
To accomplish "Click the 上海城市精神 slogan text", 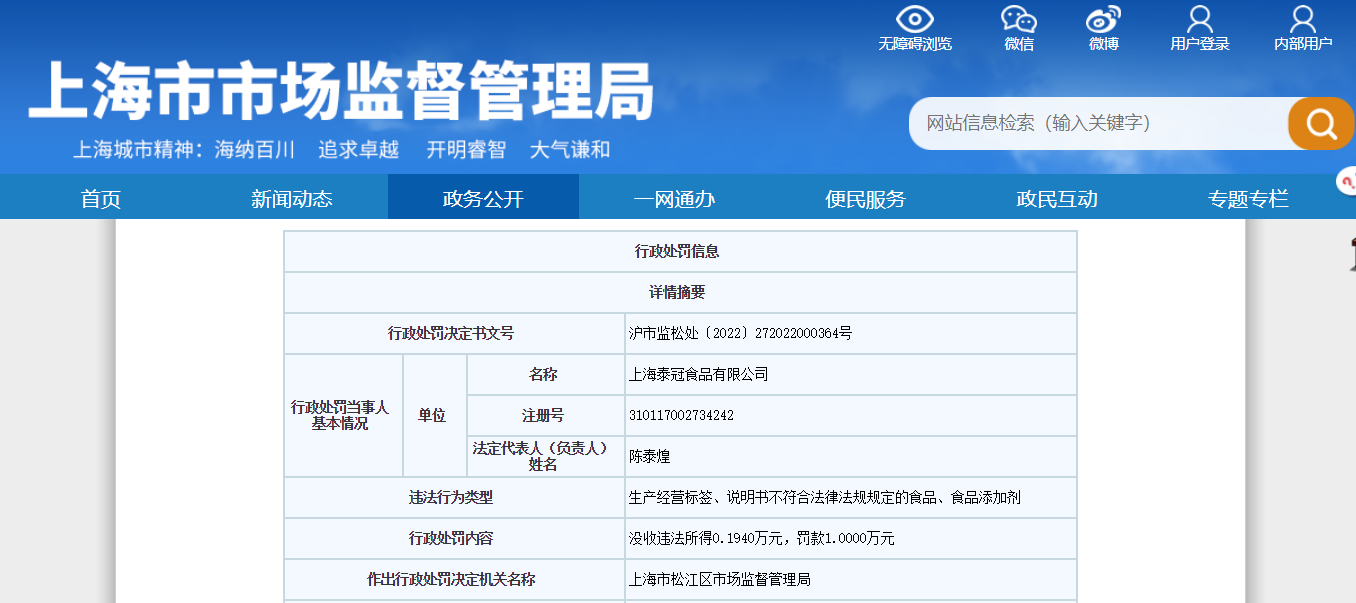I will click(341, 150).
